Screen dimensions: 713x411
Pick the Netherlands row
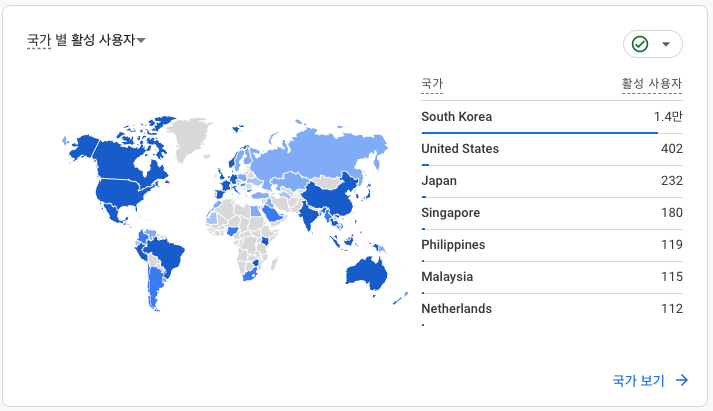pyautogui.click(x=552, y=309)
